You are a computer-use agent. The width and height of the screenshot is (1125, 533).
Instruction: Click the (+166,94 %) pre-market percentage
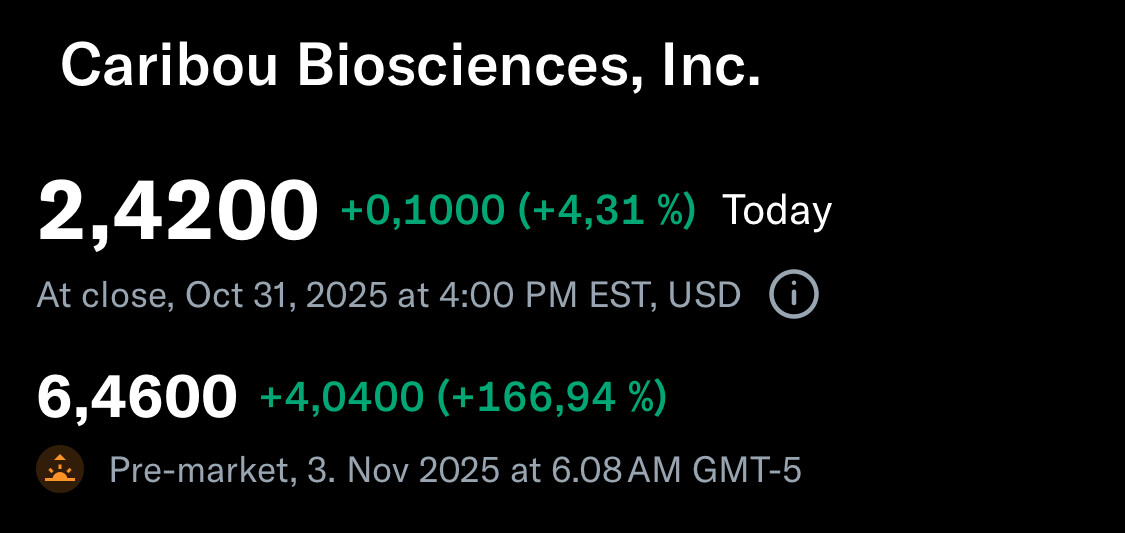click(552, 397)
